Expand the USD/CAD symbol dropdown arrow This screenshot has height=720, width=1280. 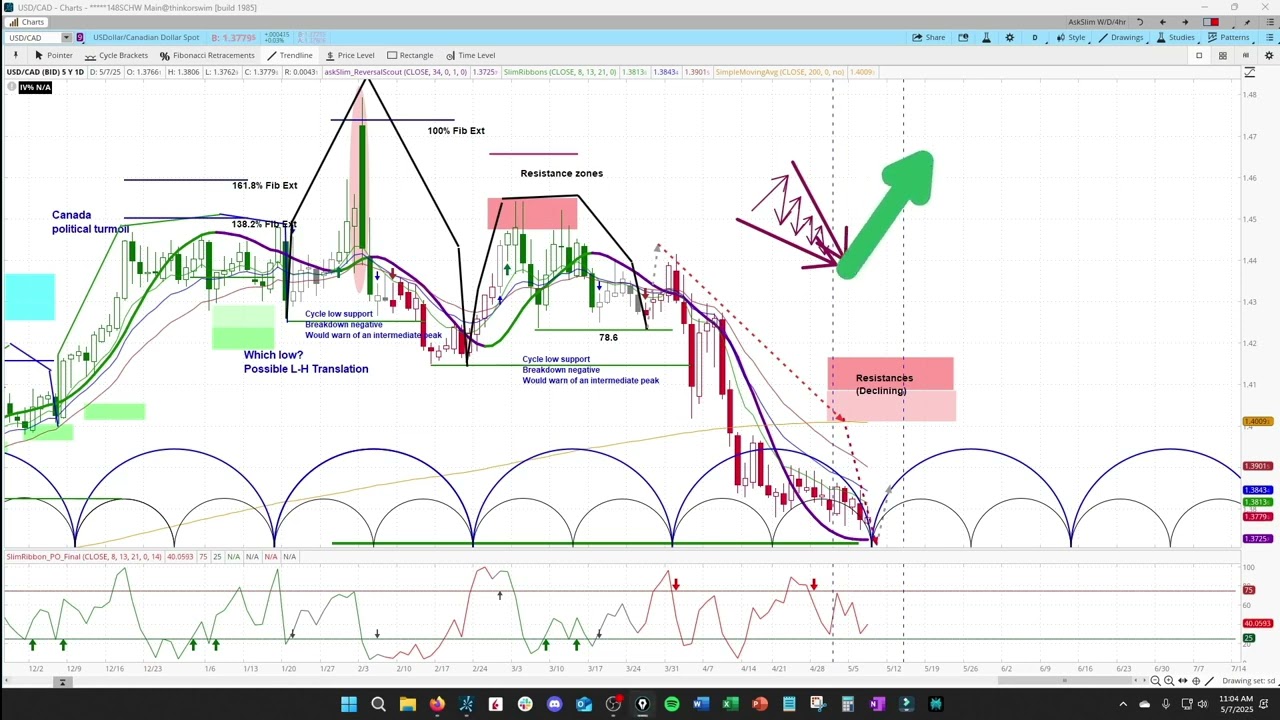(66, 37)
